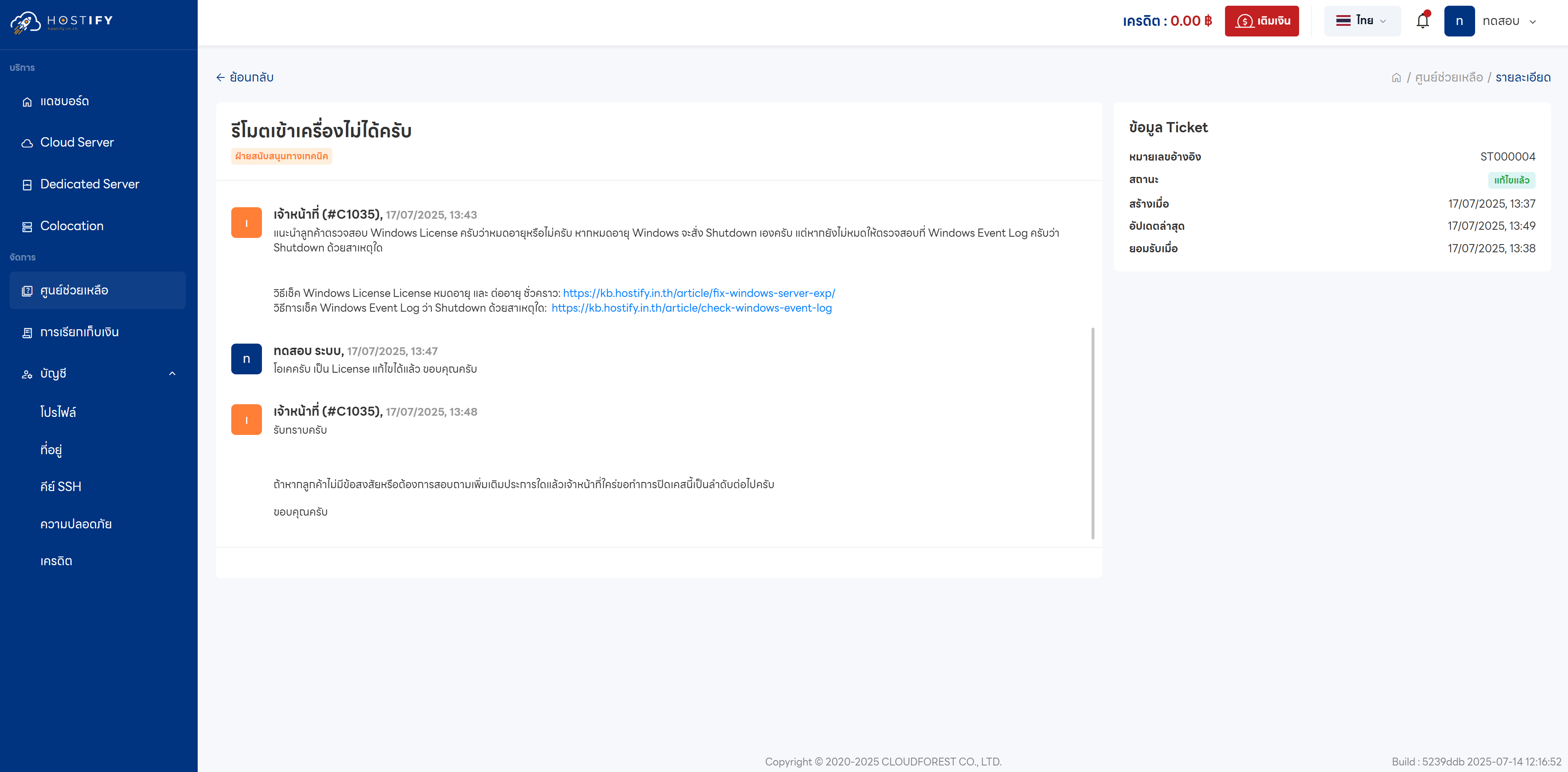Click the Dedicated Server sidebar icon
Image resolution: width=1568 pixels, height=772 pixels.
pyautogui.click(x=27, y=185)
